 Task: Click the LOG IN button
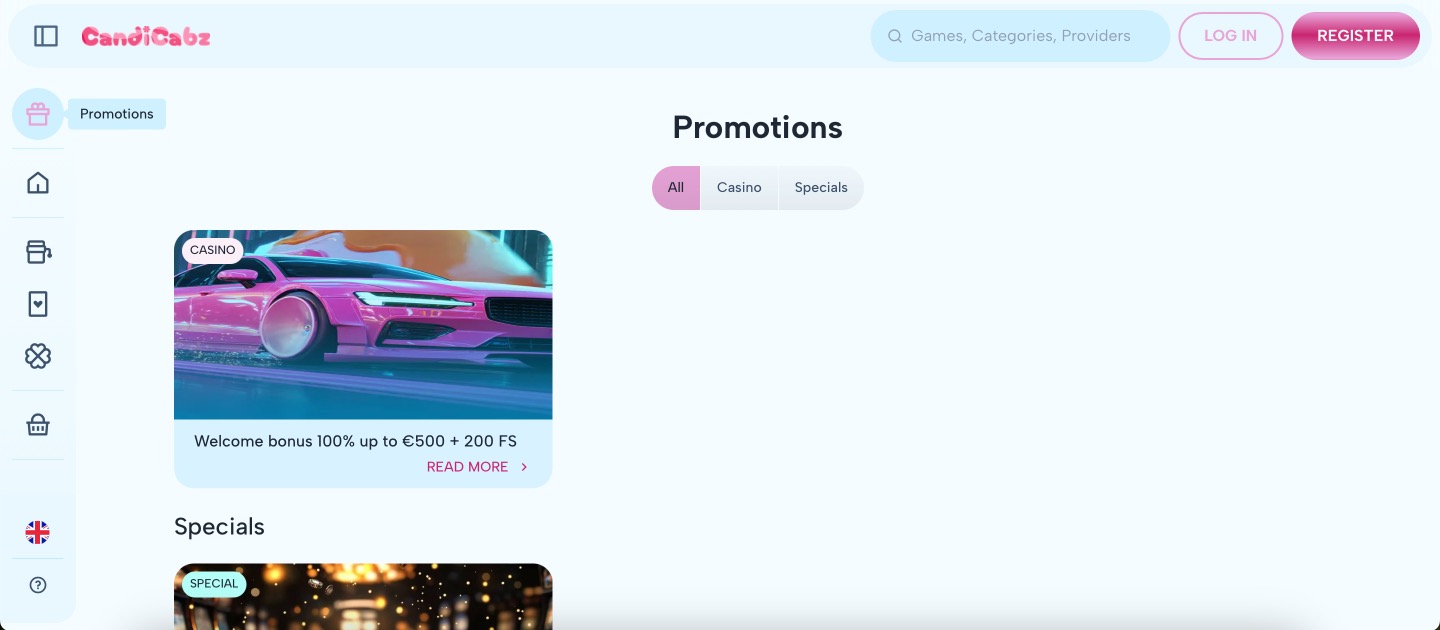[1231, 36]
